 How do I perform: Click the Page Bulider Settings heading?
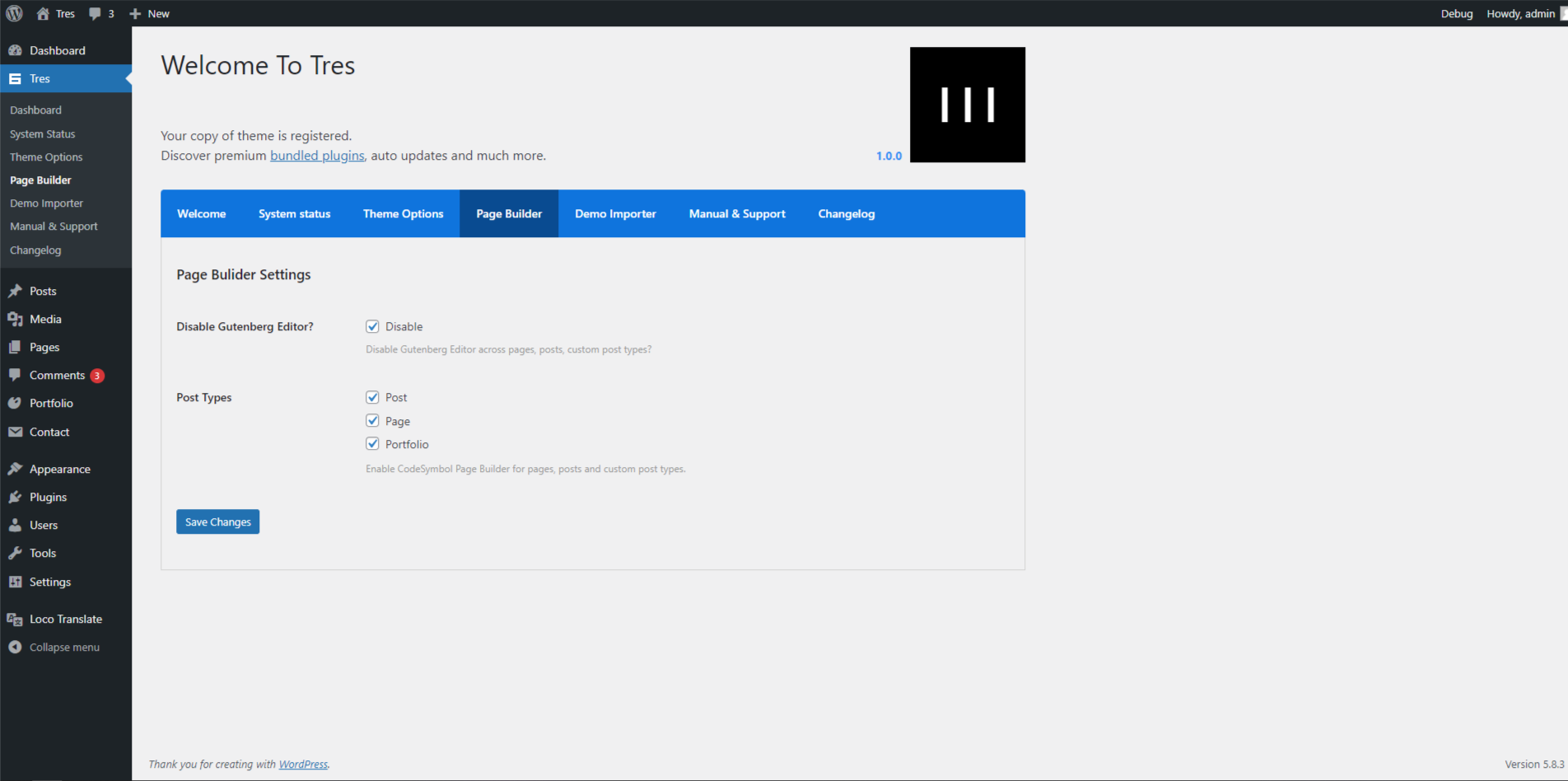pos(244,275)
